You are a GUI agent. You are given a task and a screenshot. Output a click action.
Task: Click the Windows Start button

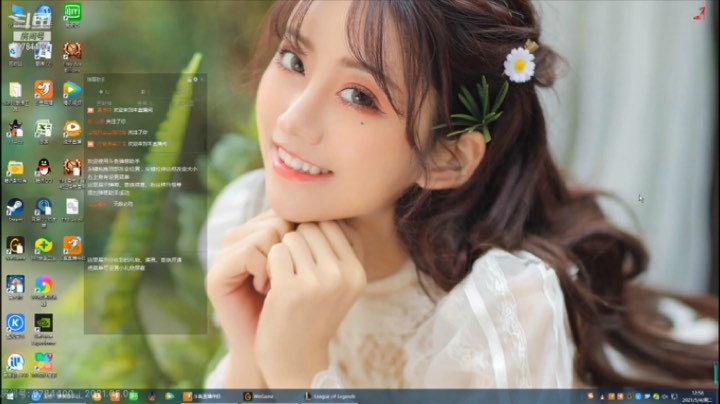[x=10, y=397]
